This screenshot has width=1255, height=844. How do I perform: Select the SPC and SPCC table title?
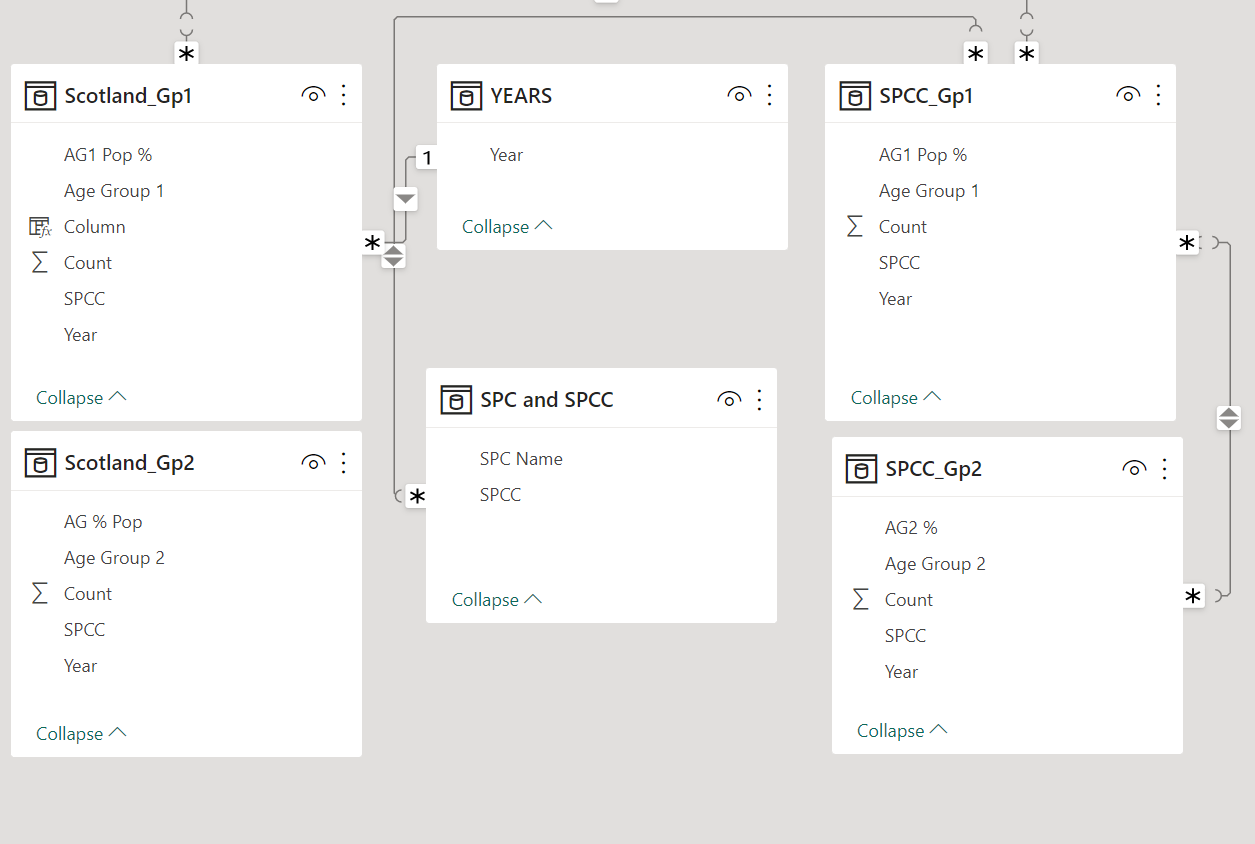pyautogui.click(x=547, y=400)
